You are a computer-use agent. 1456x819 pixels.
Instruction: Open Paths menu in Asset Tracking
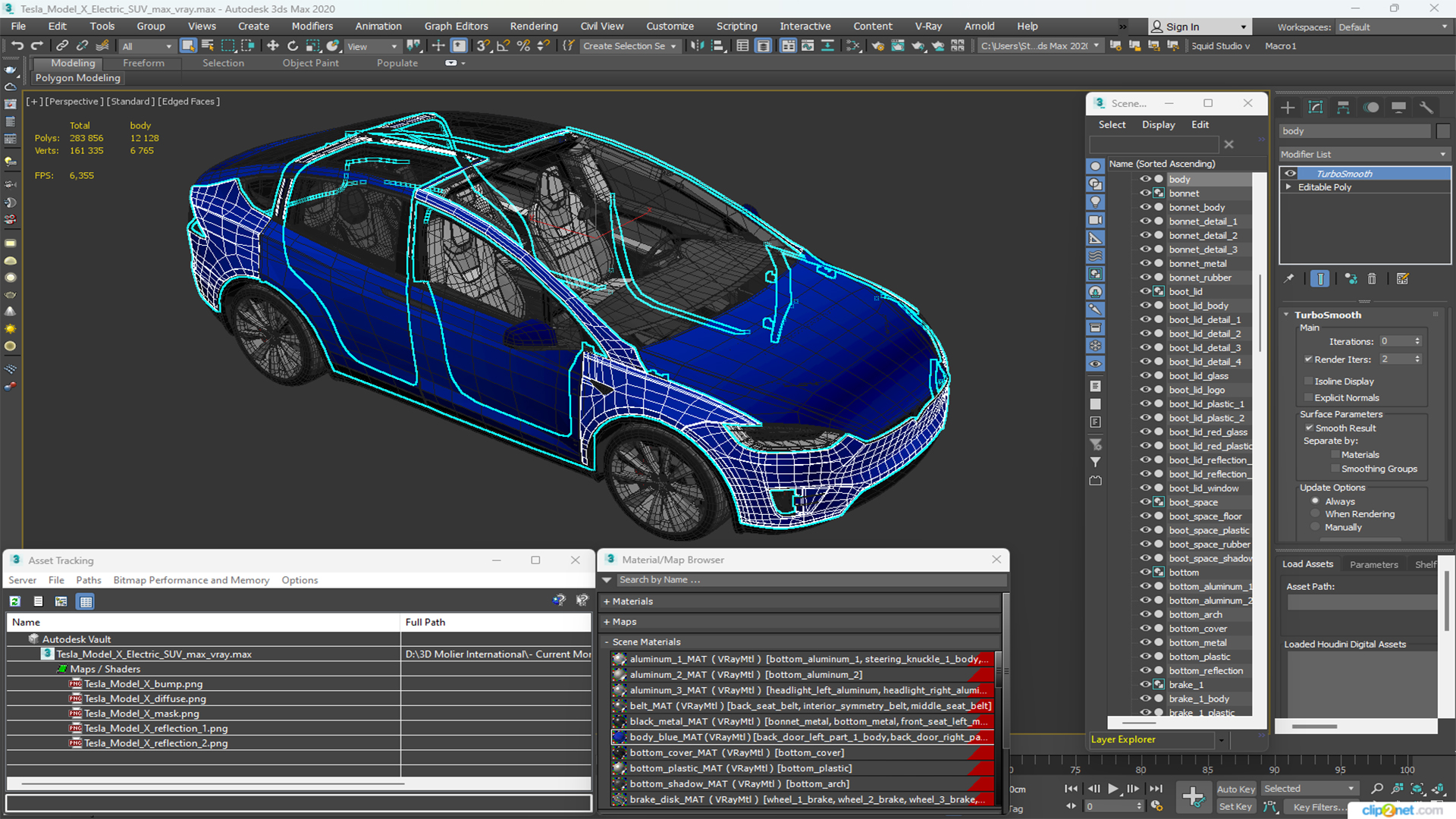pos(88,580)
